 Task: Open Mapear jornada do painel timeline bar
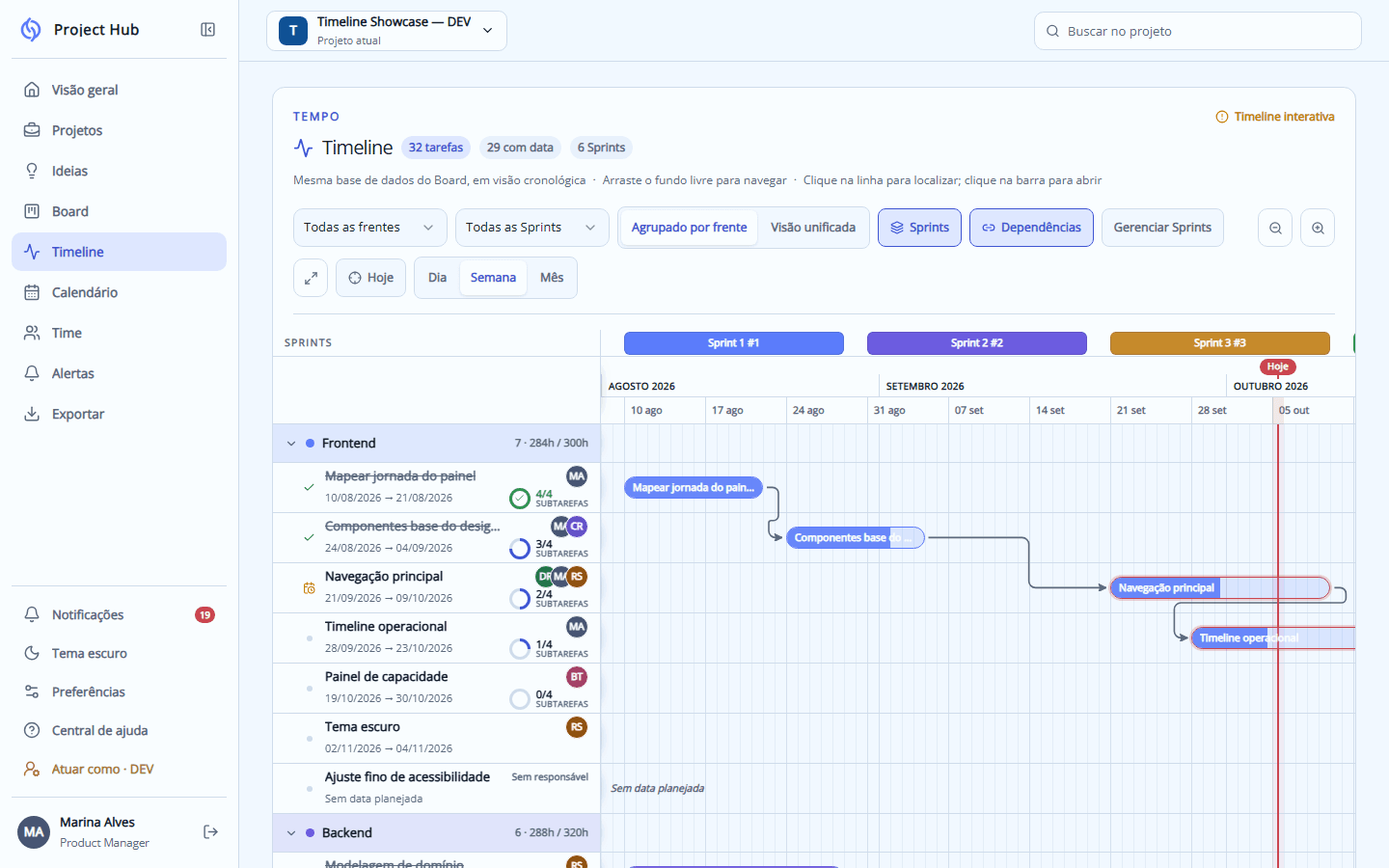tap(694, 488)
